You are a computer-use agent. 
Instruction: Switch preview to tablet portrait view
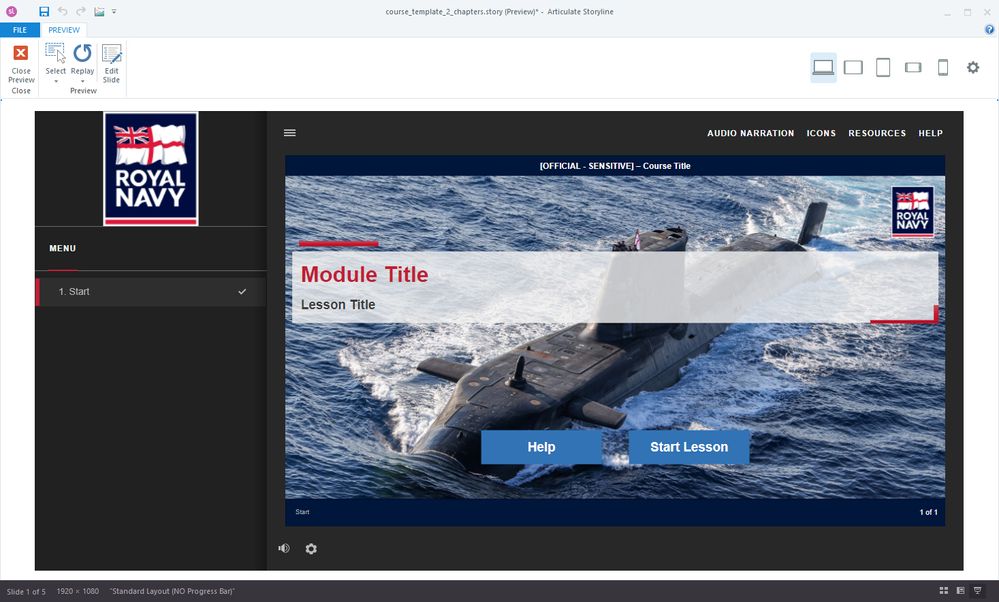[x=883, y=67]
